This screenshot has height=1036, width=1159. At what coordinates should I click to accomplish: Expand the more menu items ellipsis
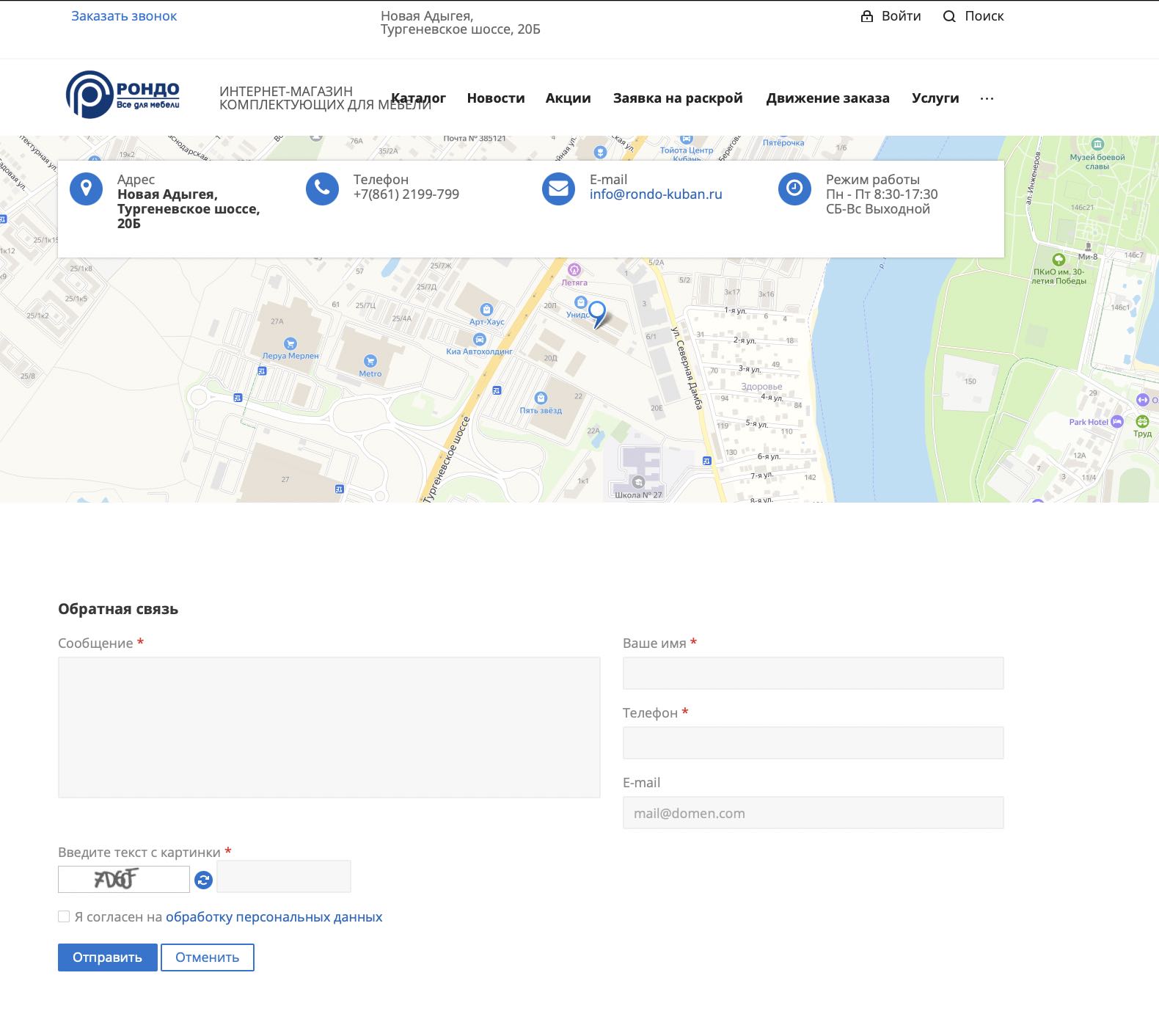tap(987, 98)
